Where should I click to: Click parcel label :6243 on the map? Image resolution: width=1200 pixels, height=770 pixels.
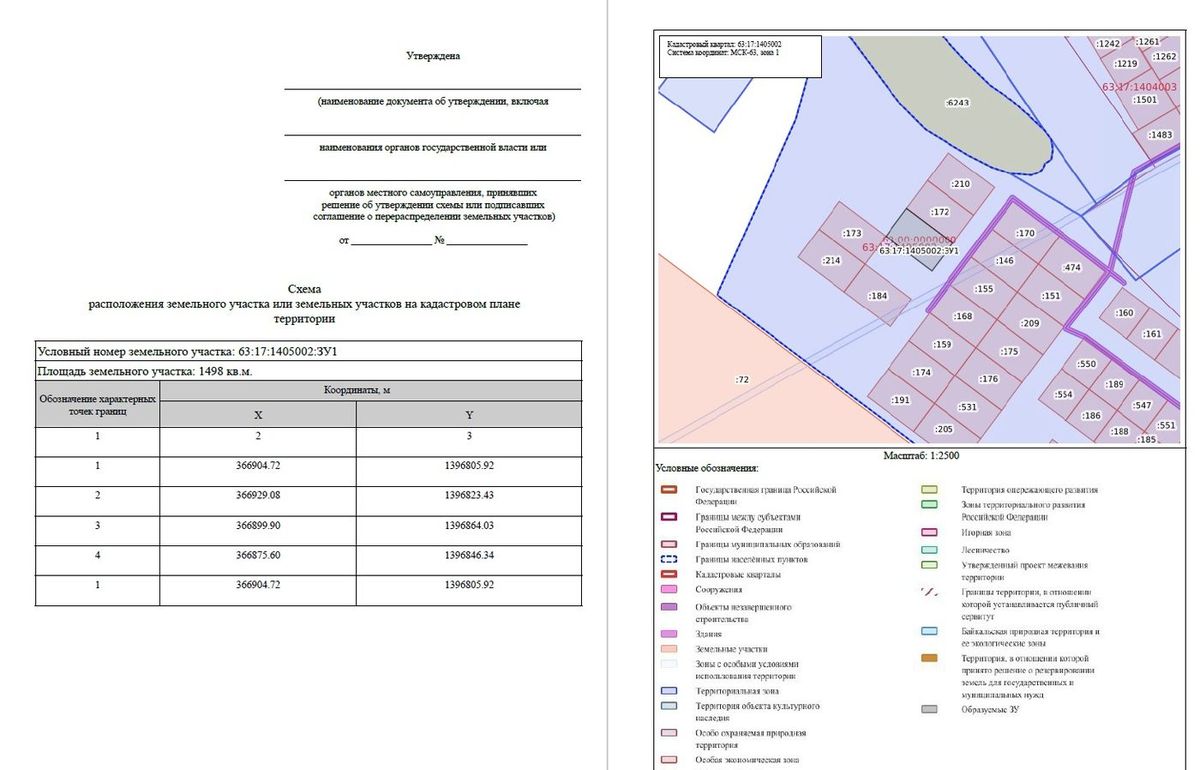957,103
